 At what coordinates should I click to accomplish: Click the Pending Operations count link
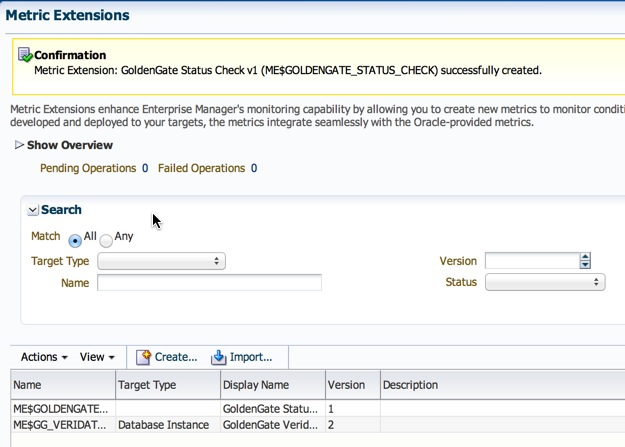(145, 168)
